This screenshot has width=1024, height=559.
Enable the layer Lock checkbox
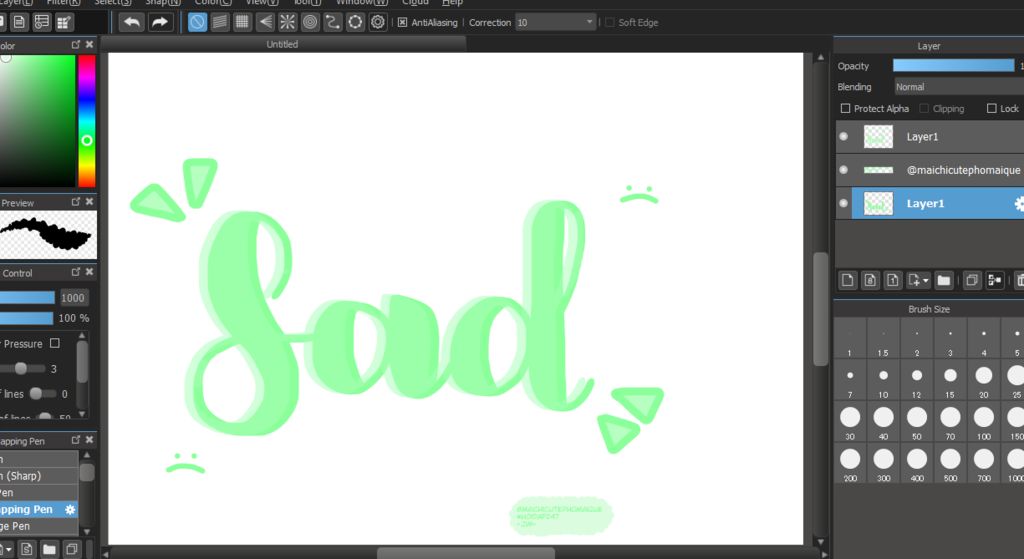click(x=991, y=108)
